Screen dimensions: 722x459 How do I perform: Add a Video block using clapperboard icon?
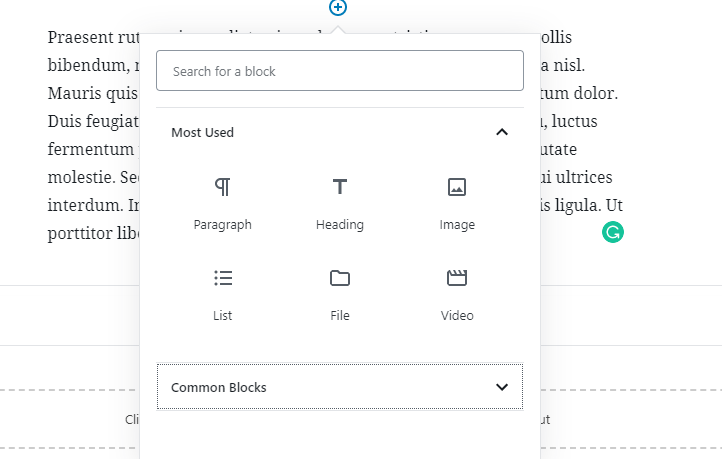point(457,278)
